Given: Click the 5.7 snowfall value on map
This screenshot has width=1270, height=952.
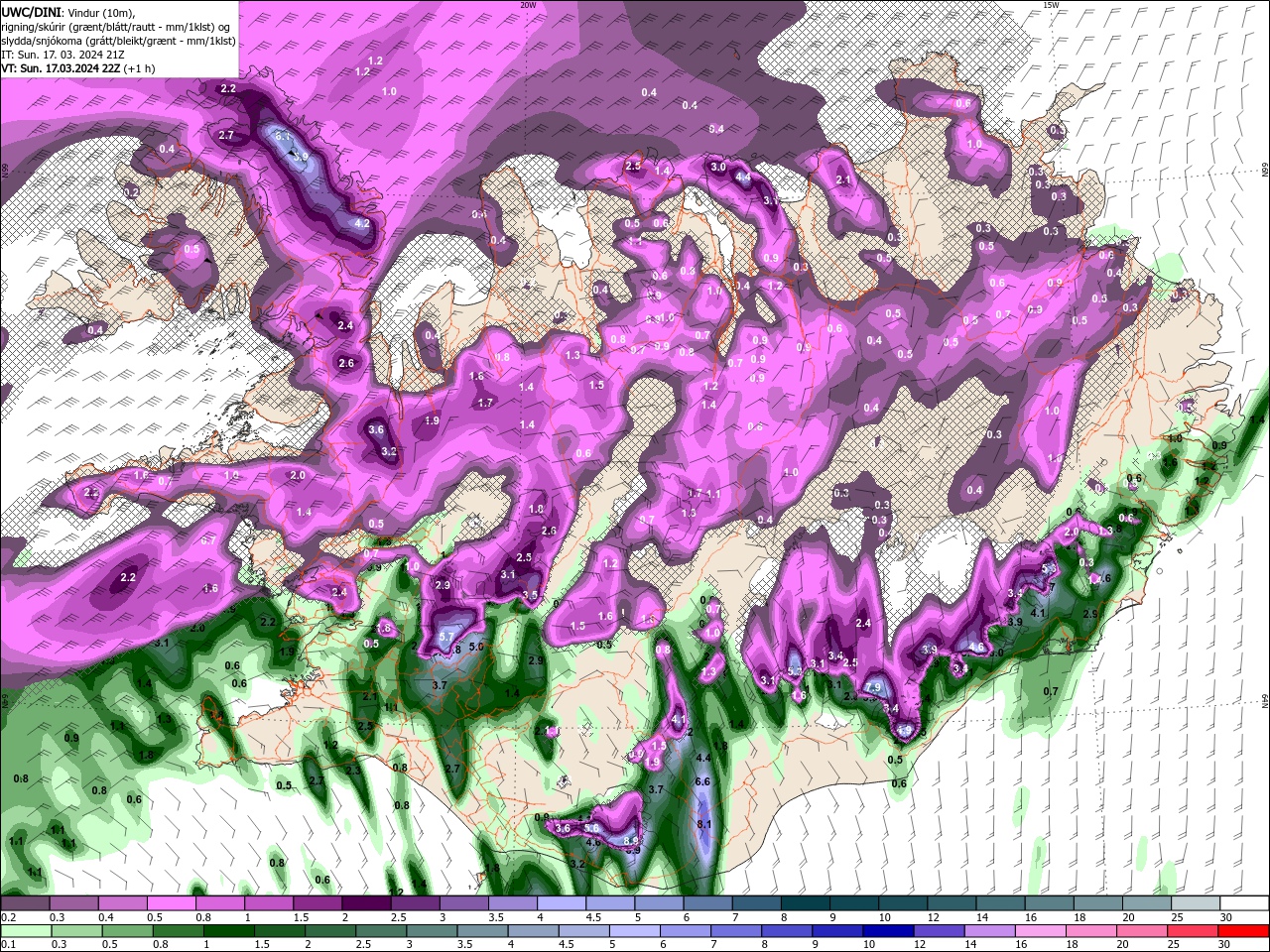Looking at the screenshot, I should (x=445, y=637).
